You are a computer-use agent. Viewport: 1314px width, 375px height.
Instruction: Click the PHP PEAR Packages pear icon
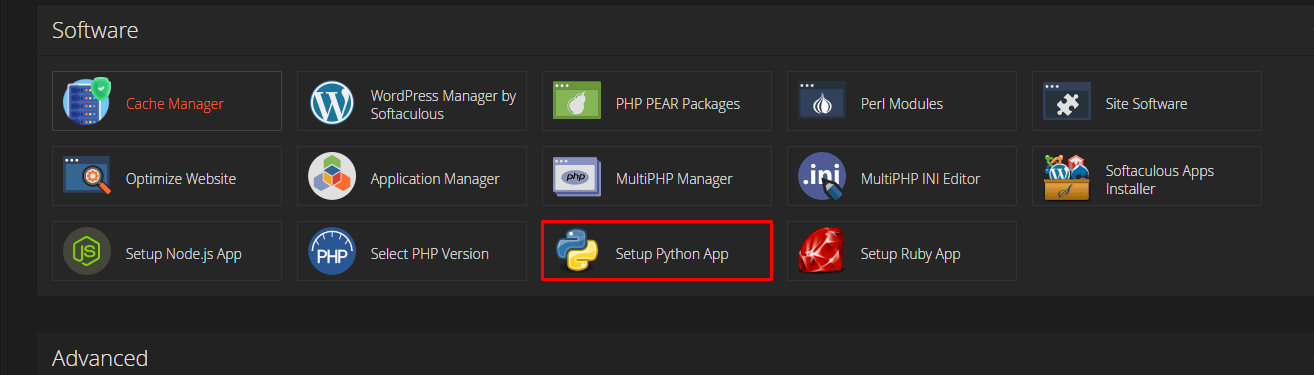tap(577, 101)
